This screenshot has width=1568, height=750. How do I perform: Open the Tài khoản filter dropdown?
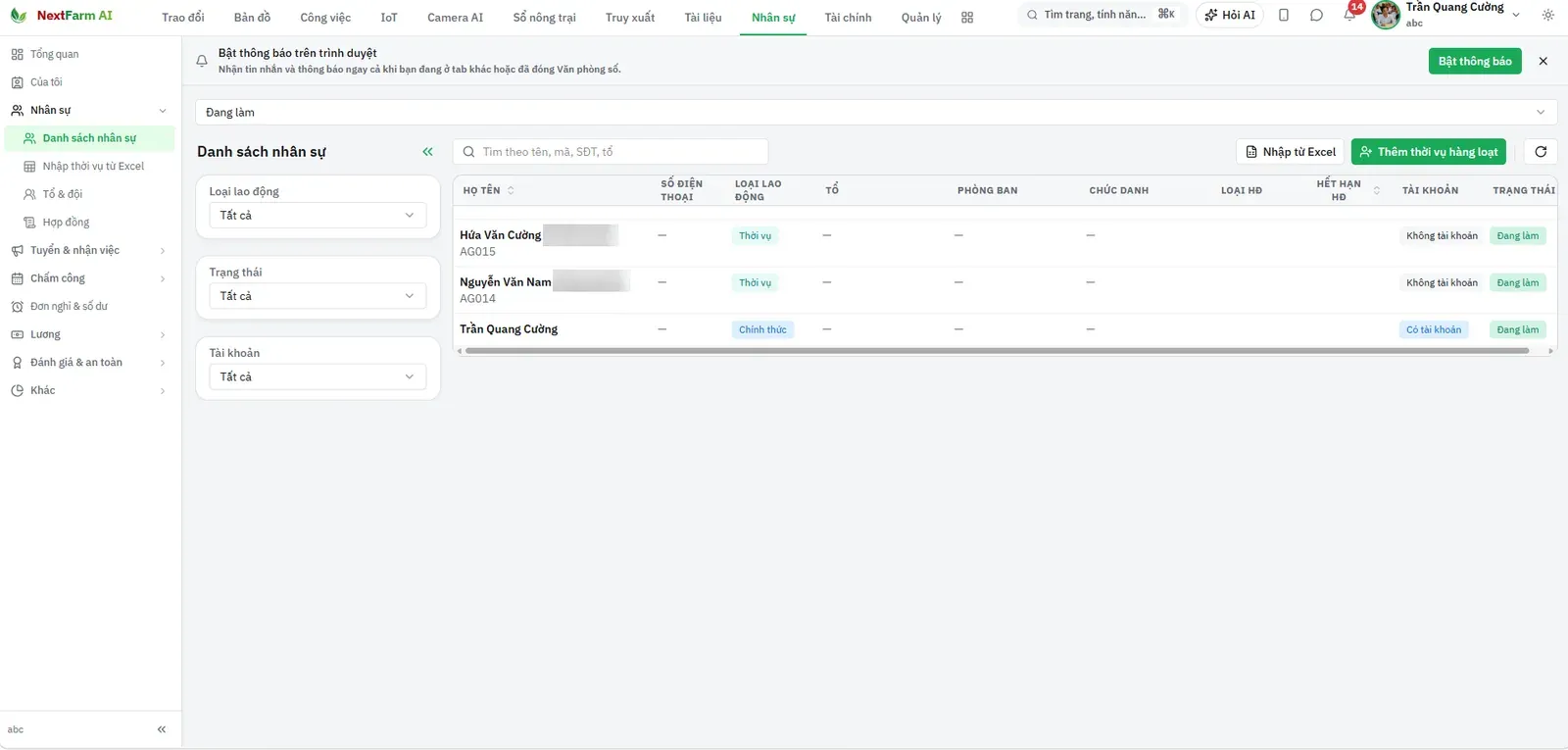tap(318, 376)
